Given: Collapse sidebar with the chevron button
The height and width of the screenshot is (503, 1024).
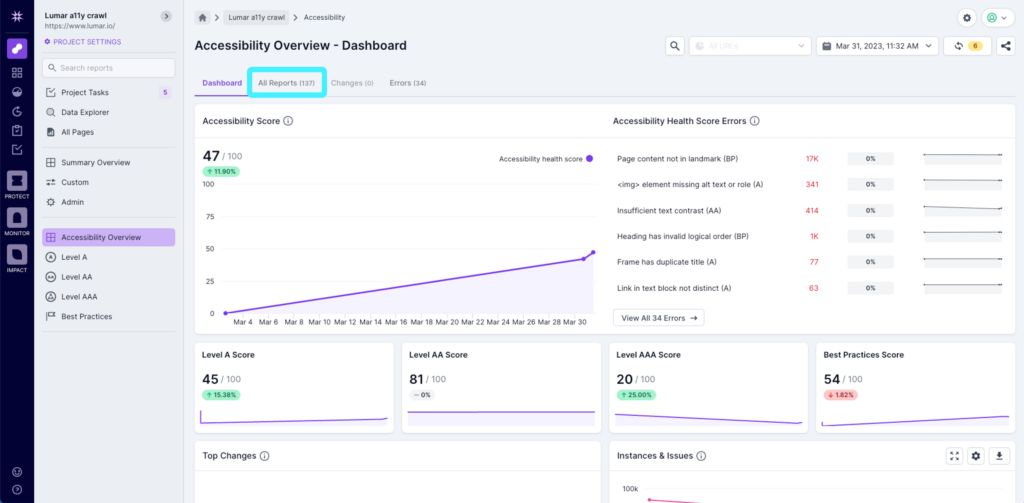Looking at the screenshot, I should coord(166,16).
